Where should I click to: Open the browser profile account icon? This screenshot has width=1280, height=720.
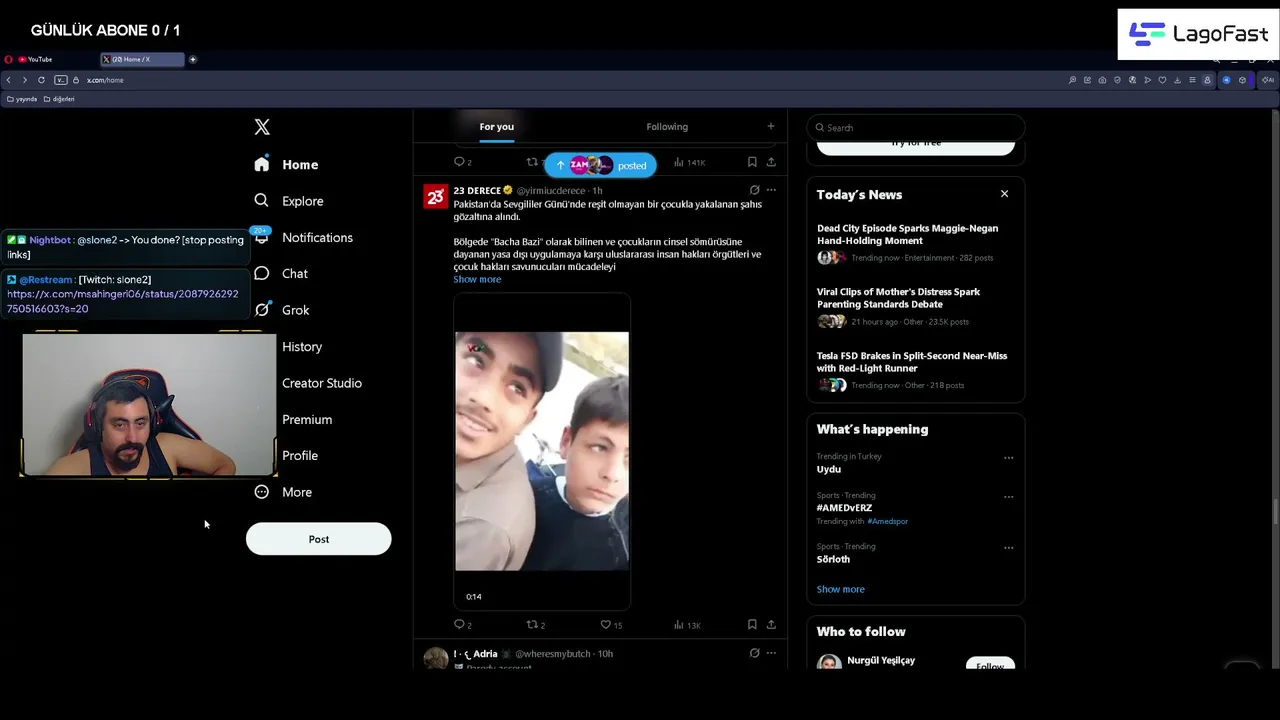1207,80
